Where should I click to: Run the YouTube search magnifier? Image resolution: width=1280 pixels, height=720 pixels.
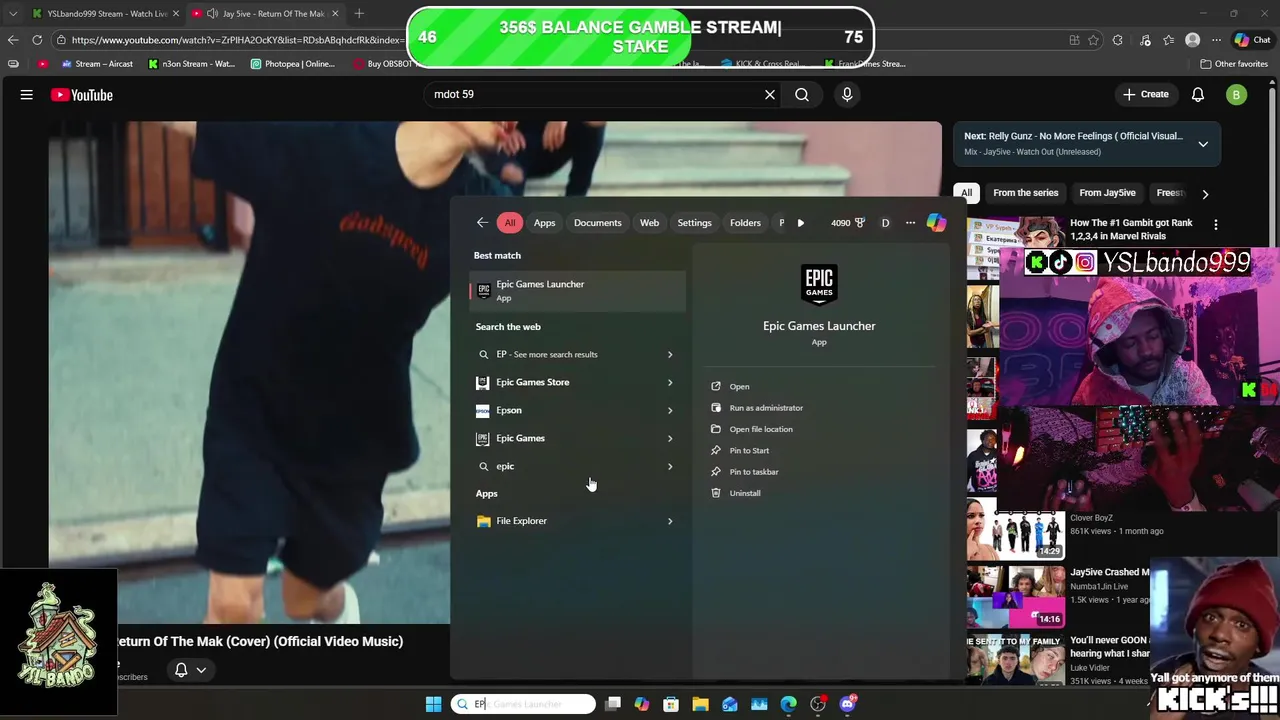pyautogui.click(x=802, y=94)
